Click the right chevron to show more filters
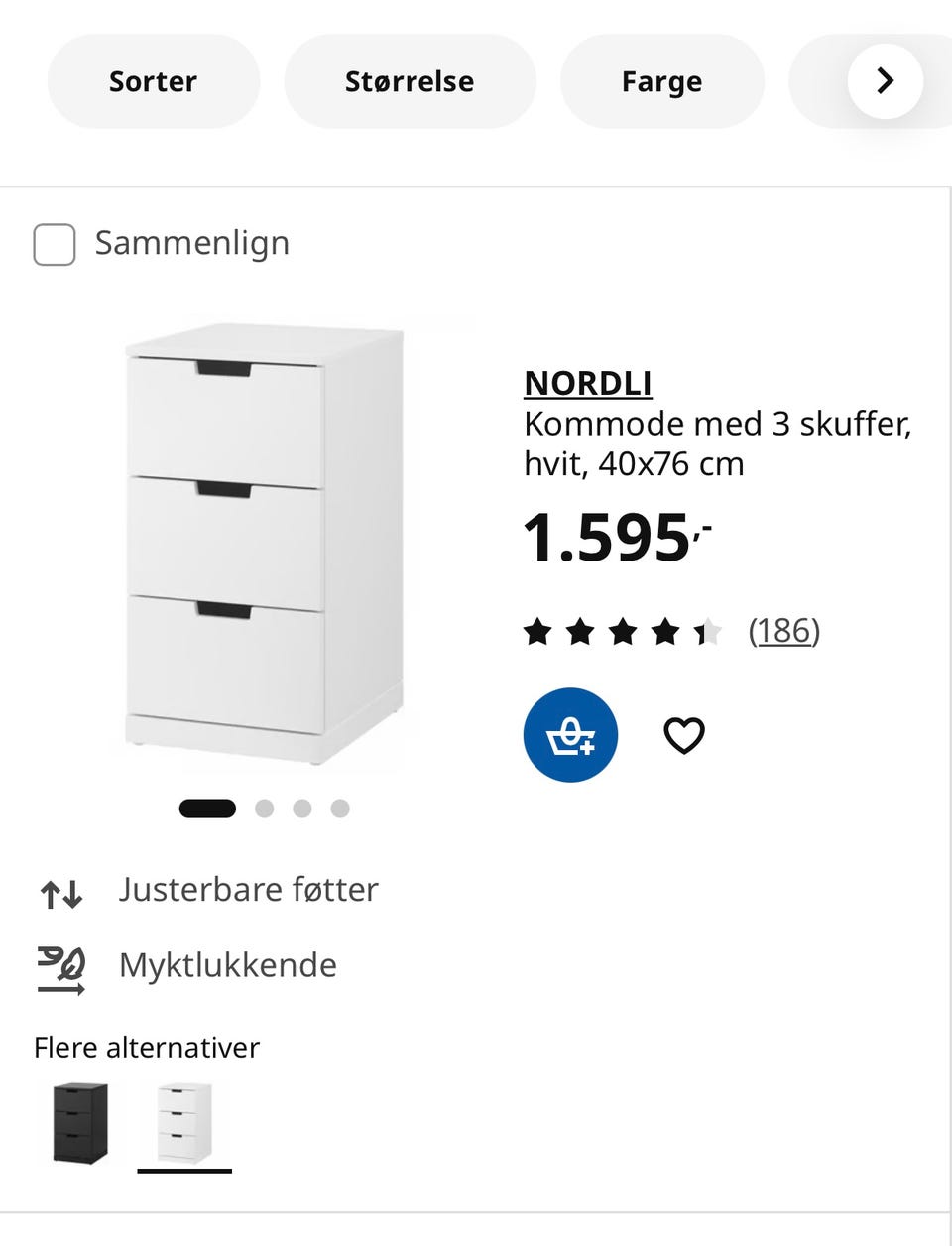 pos(886,81)
